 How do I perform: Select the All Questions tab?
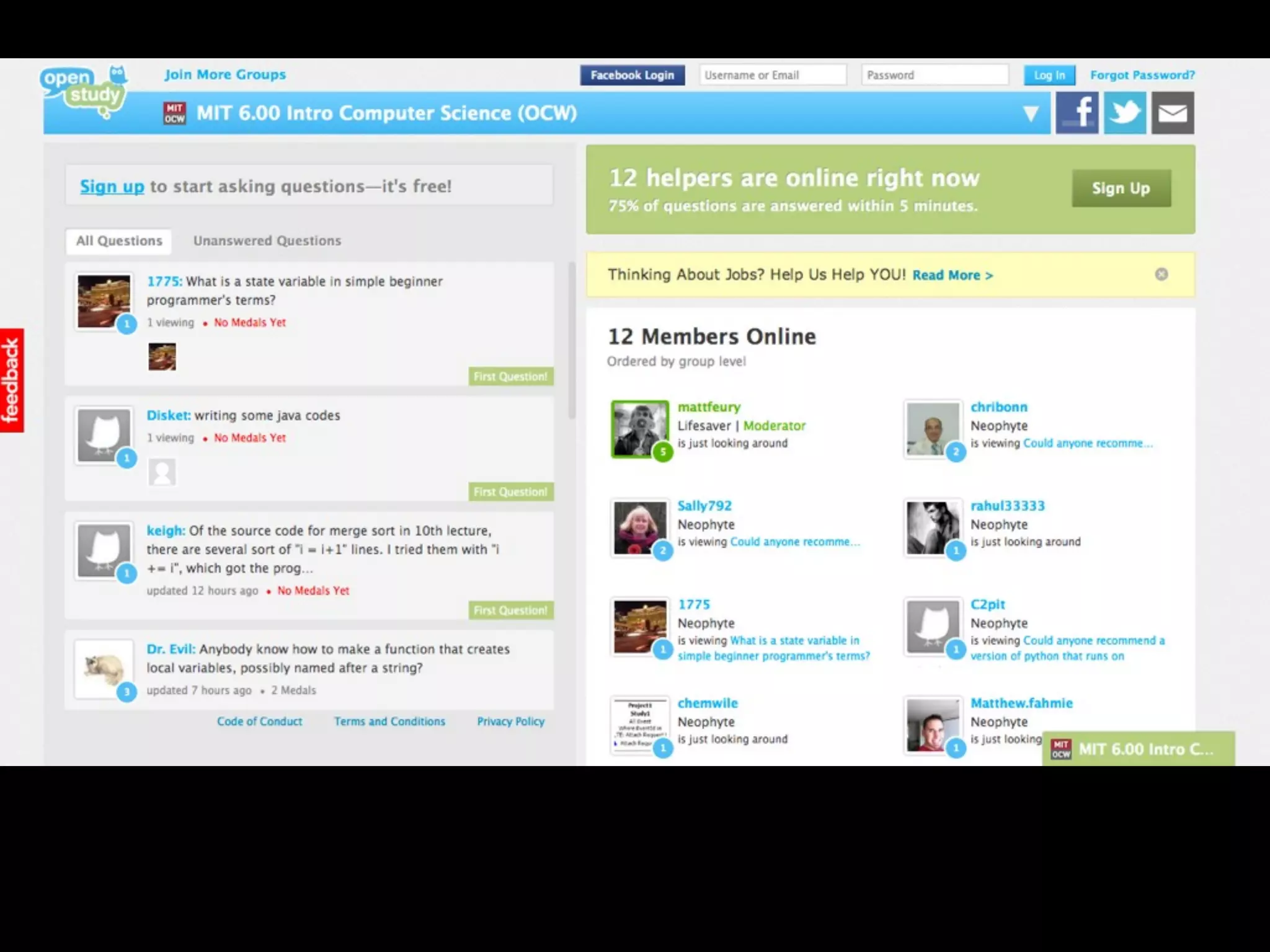tap(119, 241)
